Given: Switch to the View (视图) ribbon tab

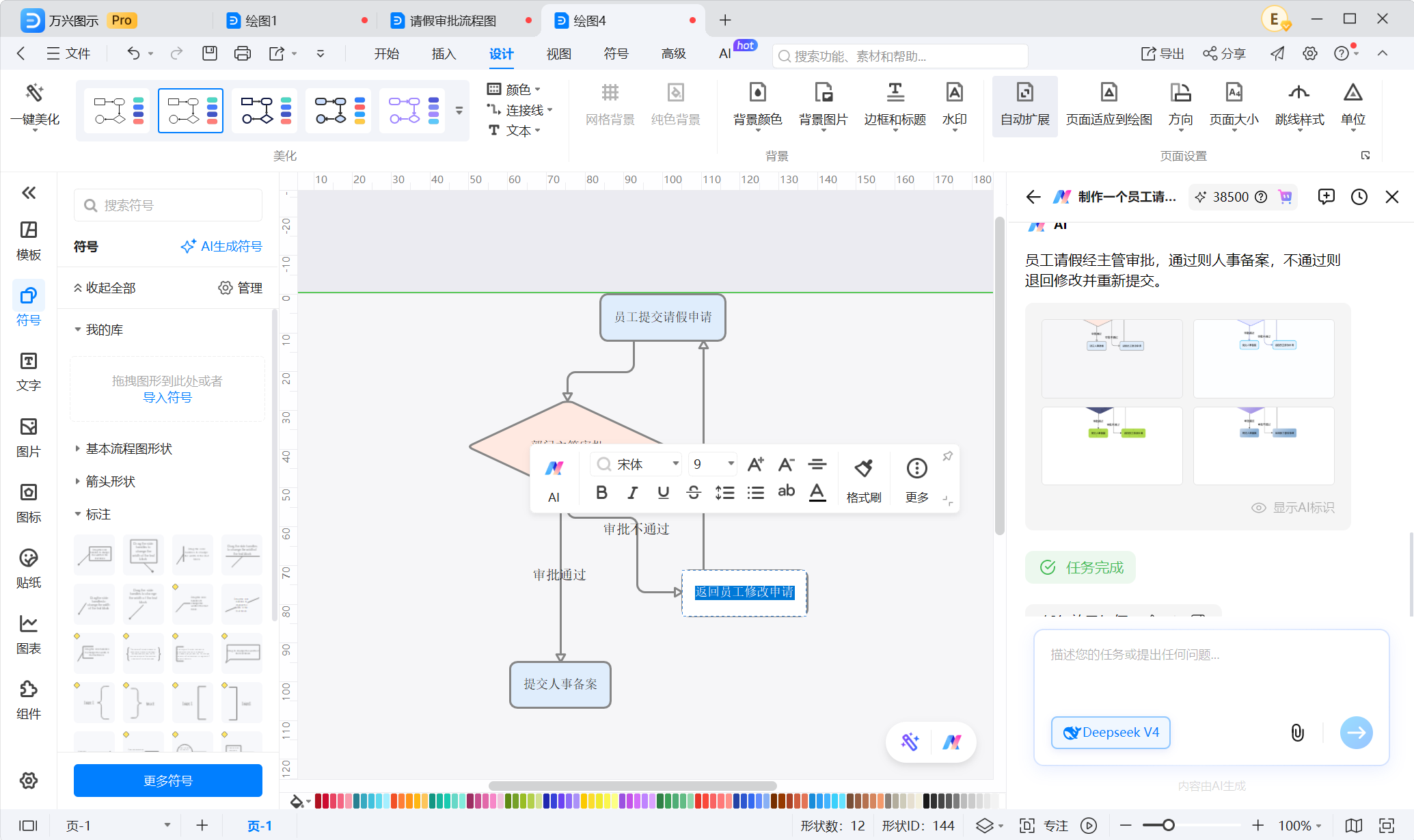Looking at the screenshot, I should (558, 53).
